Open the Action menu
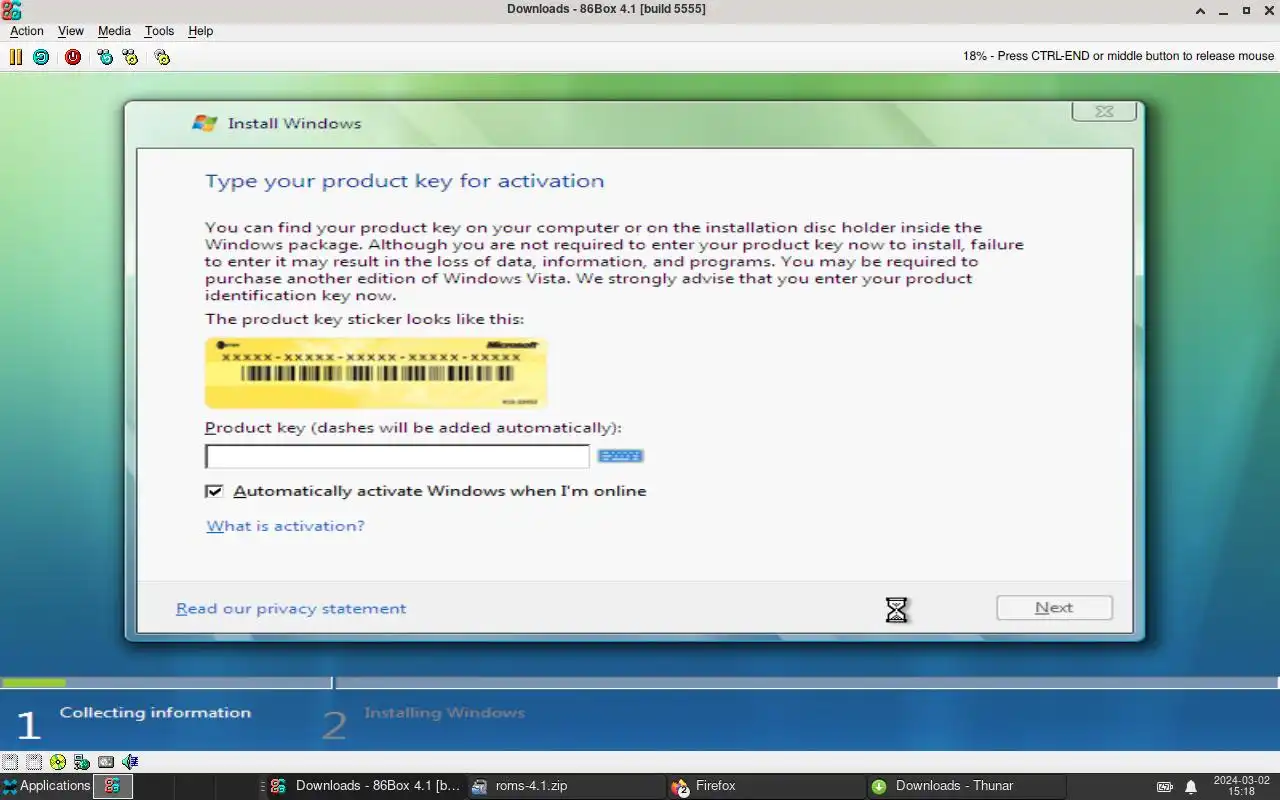 click(27, 31)
